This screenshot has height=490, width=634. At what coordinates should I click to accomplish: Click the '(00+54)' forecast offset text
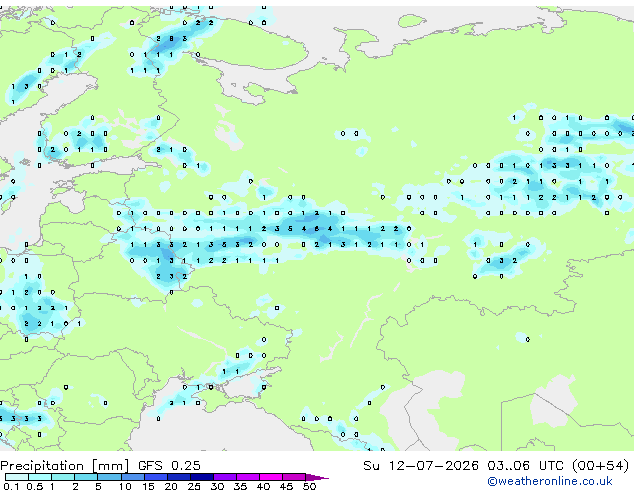click(600, 466)
